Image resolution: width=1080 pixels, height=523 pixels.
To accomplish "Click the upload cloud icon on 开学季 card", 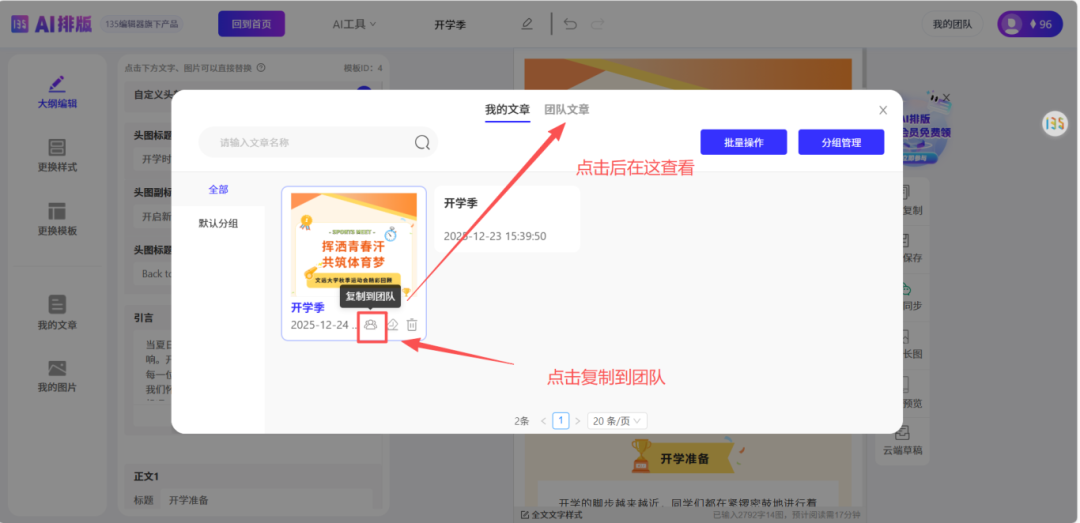I will tap(392, 325).
